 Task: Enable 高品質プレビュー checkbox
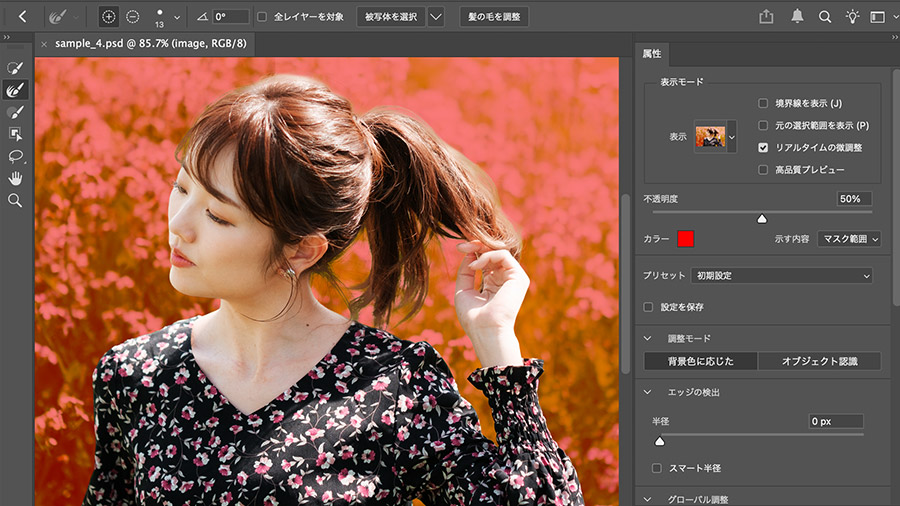tap(763, 170)
